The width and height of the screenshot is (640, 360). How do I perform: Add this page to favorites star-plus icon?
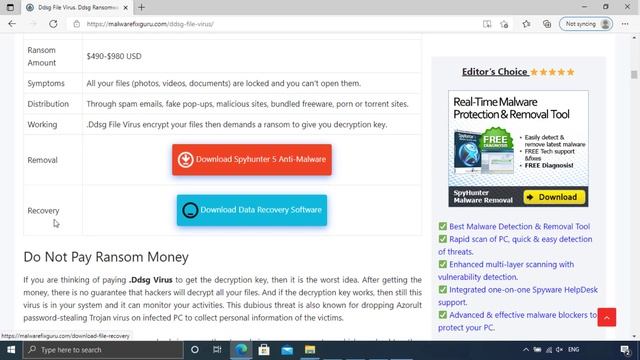pyautogui.click(x=504, y=24)
